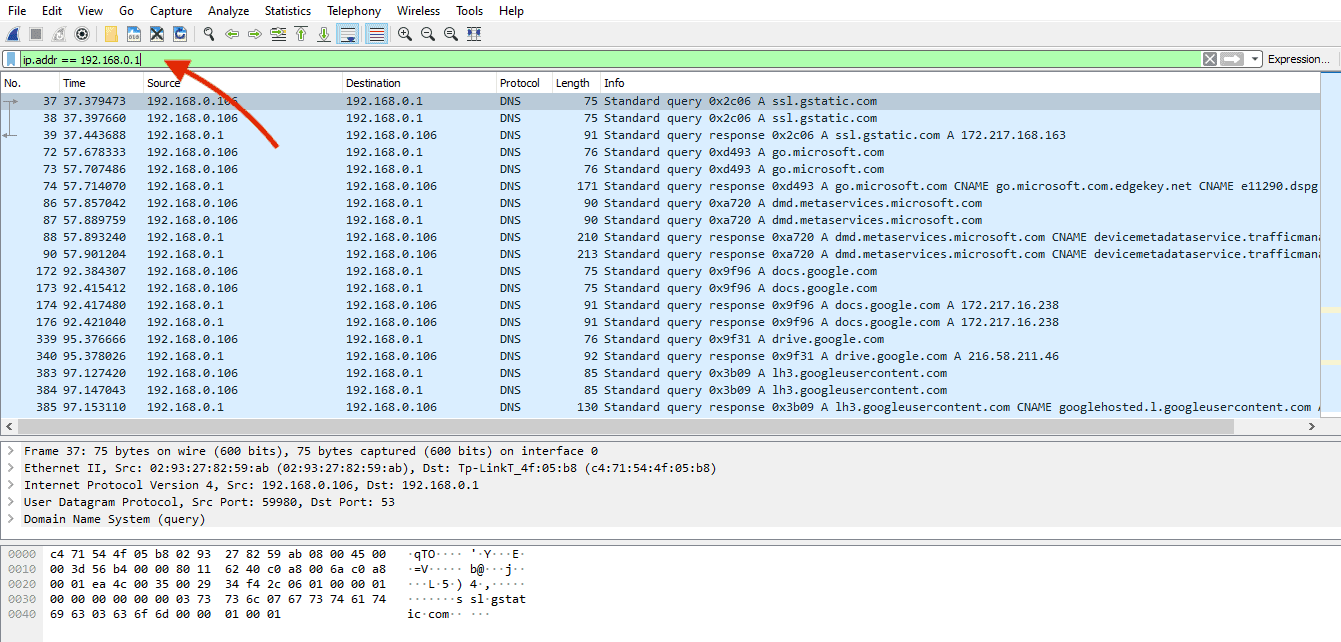Open a saved capture file
This screenshot has width=1341, height=642.
[111, 33]
